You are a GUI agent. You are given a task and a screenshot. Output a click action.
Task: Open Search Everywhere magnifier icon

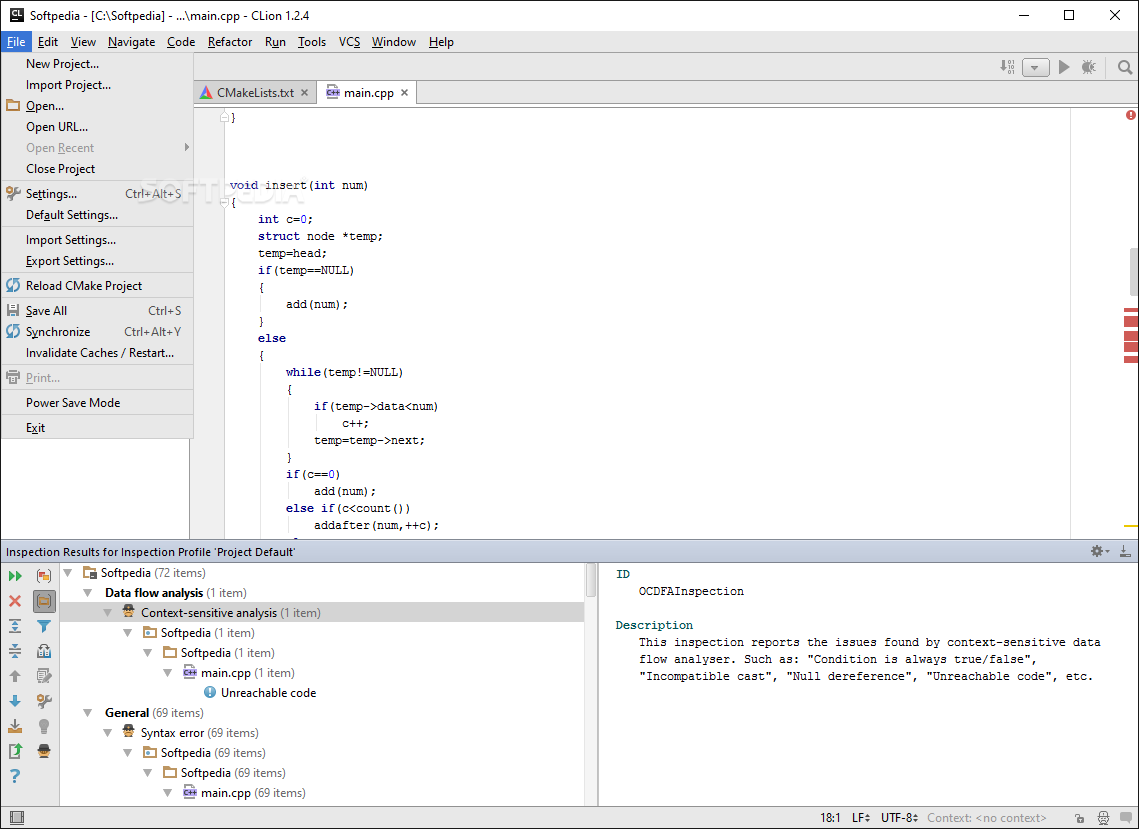click(1124, 68)
